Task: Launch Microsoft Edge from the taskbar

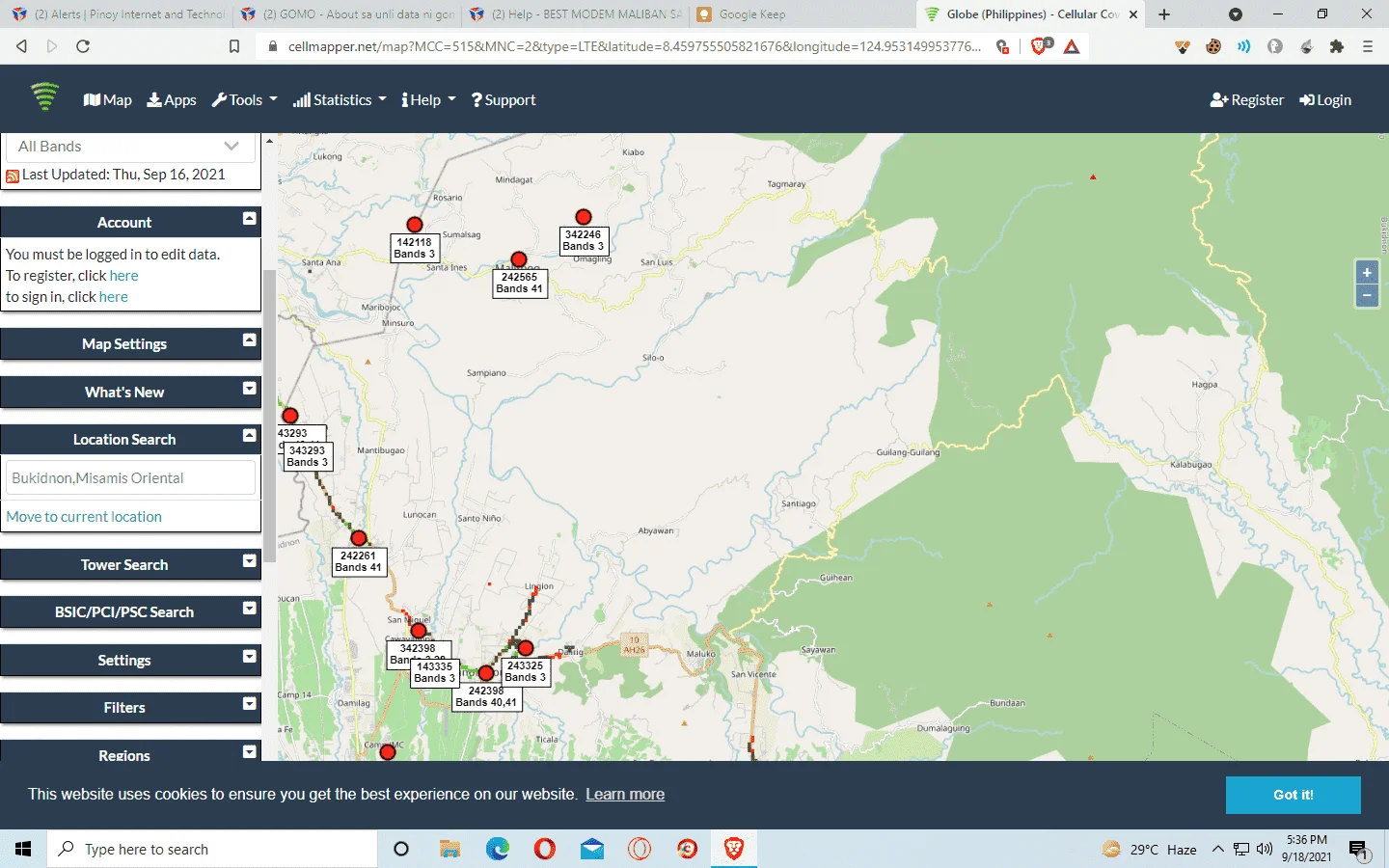Action: coord(498,849)
